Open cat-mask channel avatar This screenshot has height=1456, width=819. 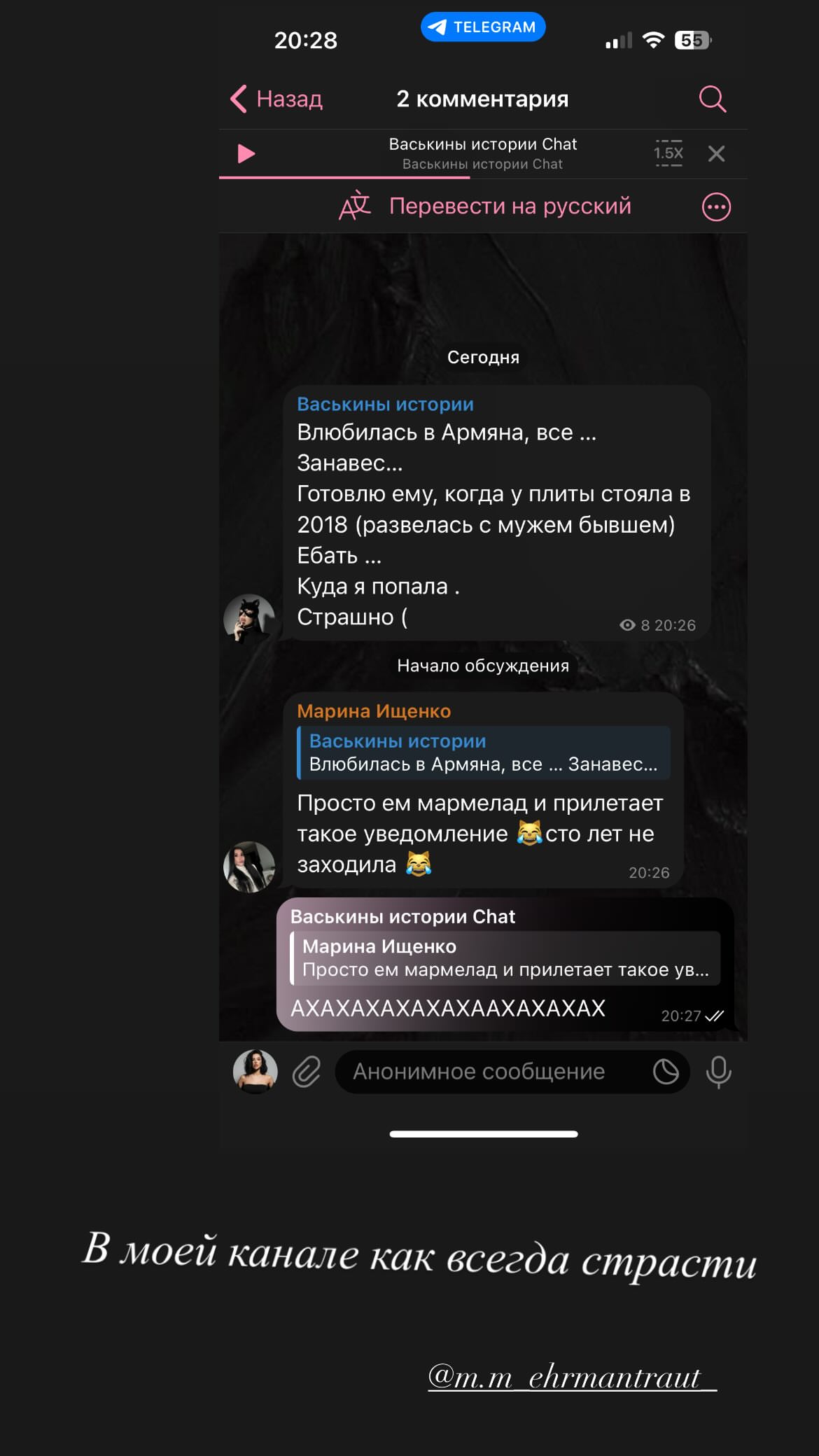(x=248, y=619)
